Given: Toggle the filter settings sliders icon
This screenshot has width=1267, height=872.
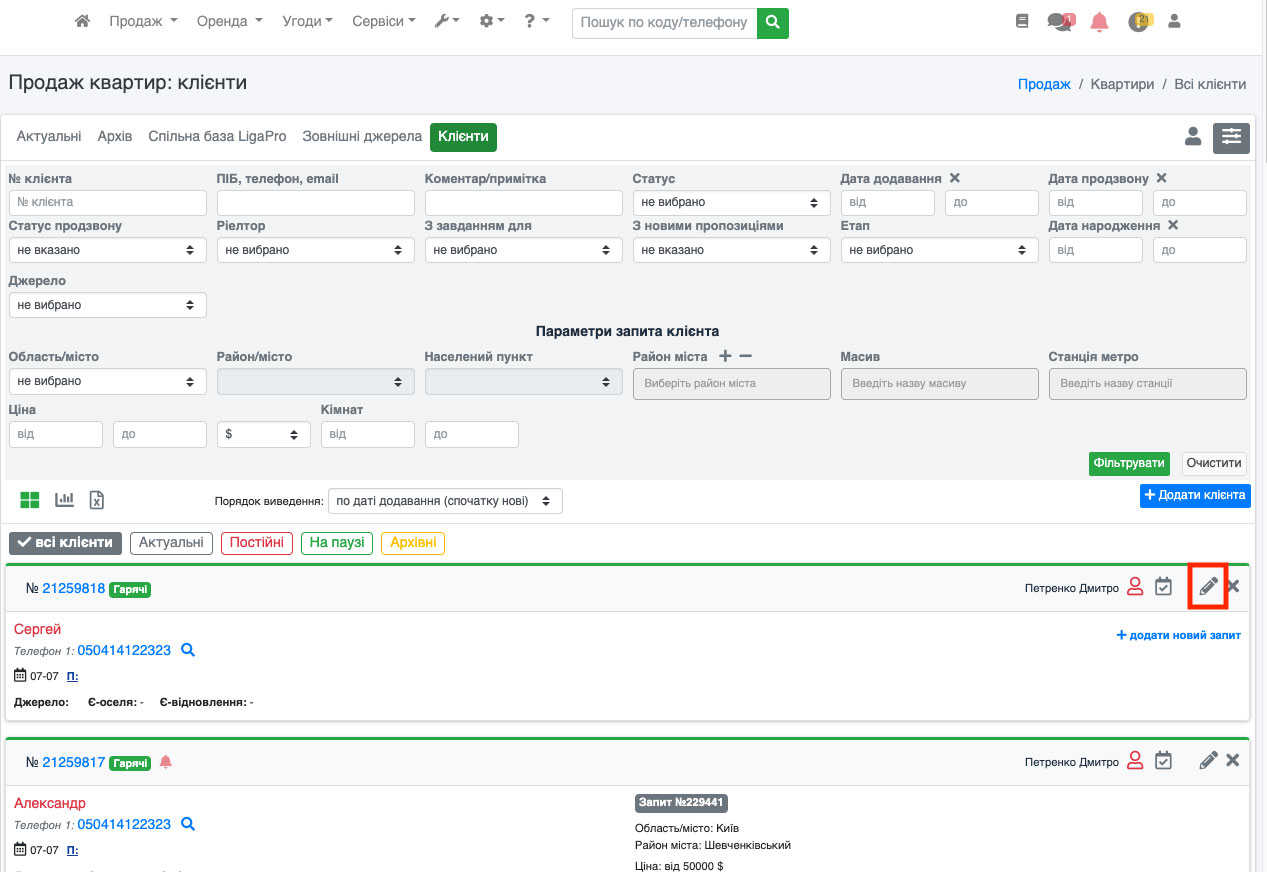Looking at the screenshot, I should [x=1231, y=138].
